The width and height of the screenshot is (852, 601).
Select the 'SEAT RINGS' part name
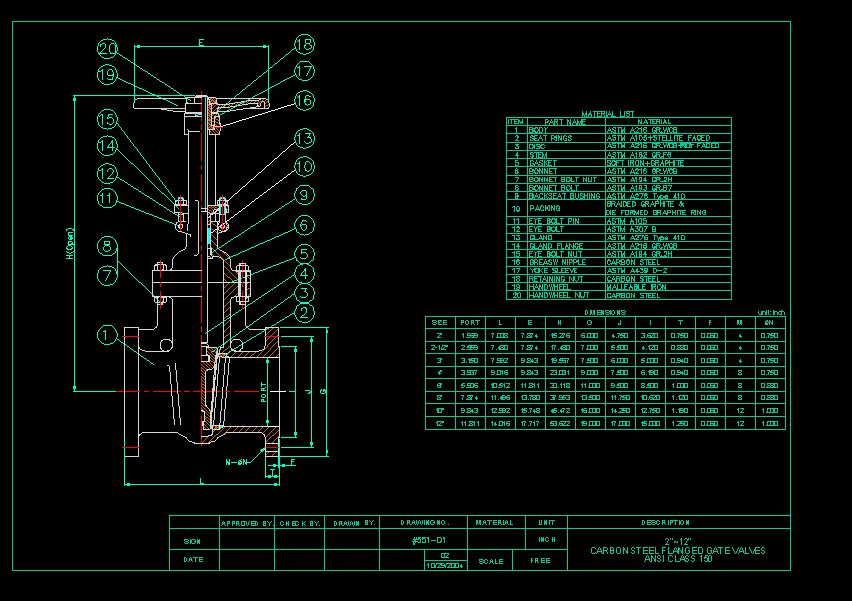click(x=550, y=139)
